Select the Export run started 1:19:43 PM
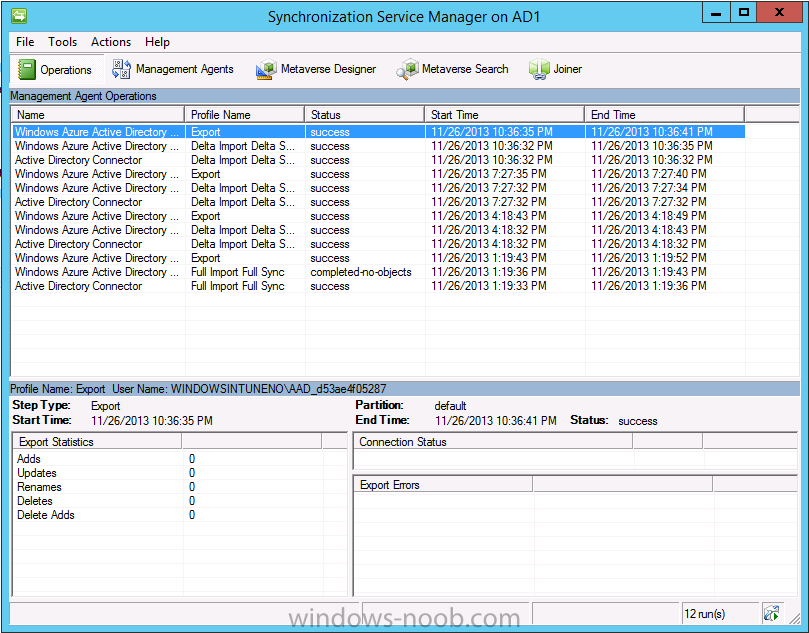 click(379, 257)
